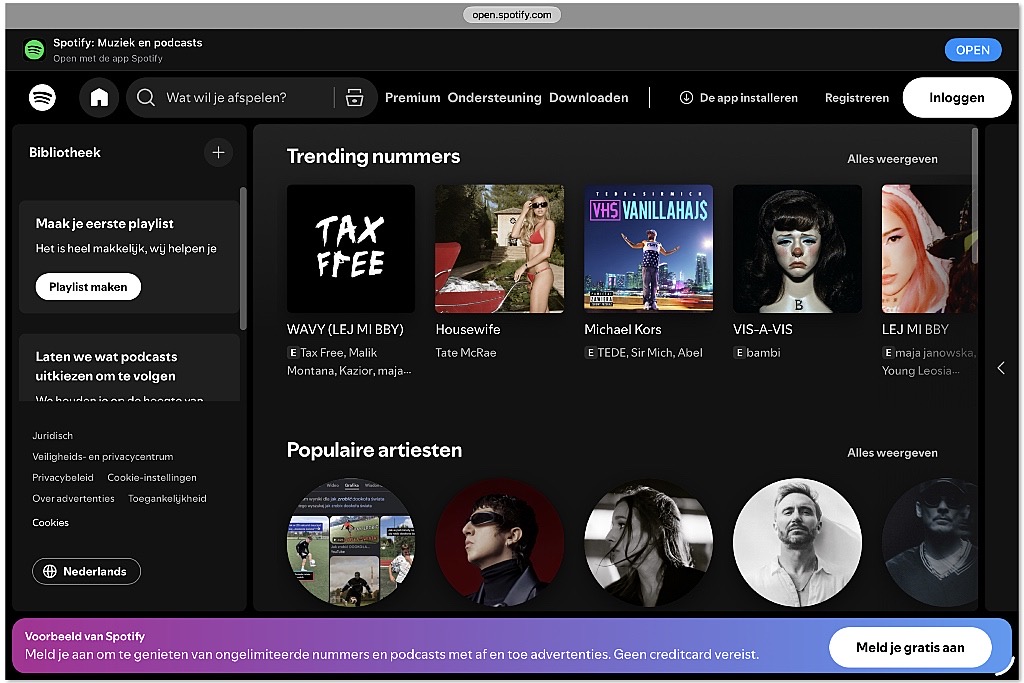Open black-and-white side-profile woman artist

(x=648, y=543)
